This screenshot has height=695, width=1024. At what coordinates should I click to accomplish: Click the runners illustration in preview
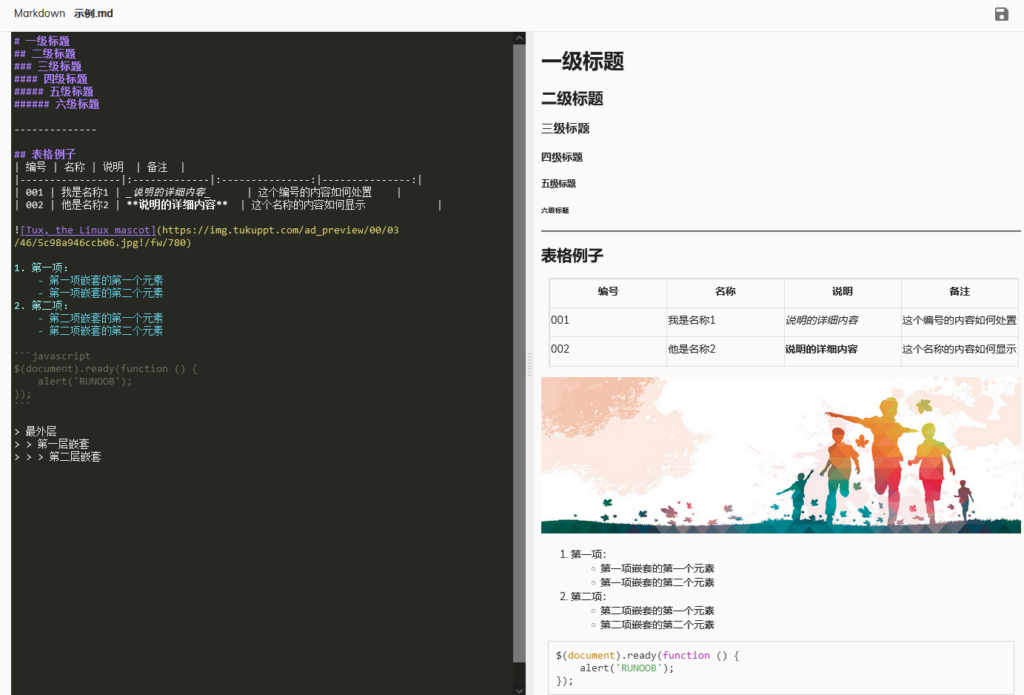coord(780,455)
